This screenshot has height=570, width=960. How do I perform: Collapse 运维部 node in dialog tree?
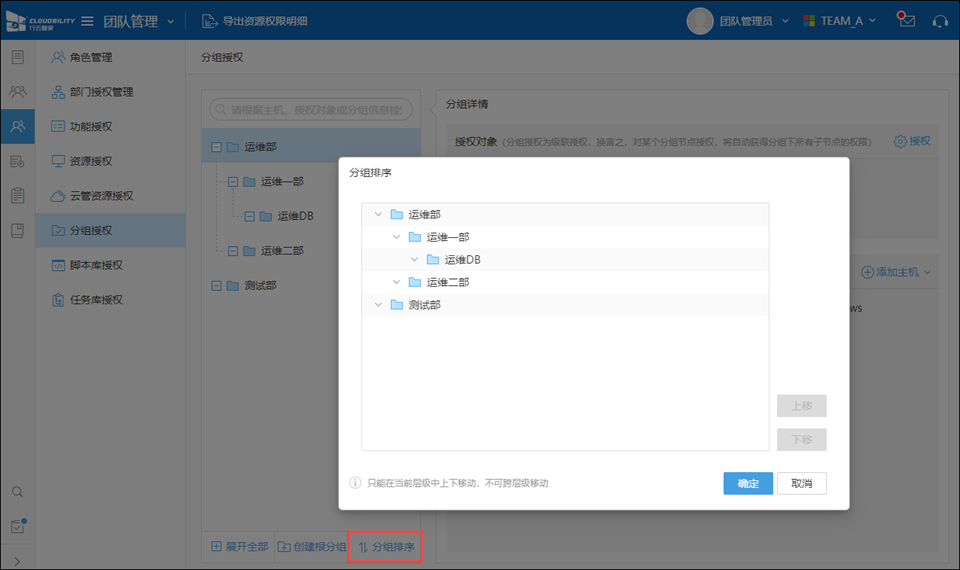[377, 215]
